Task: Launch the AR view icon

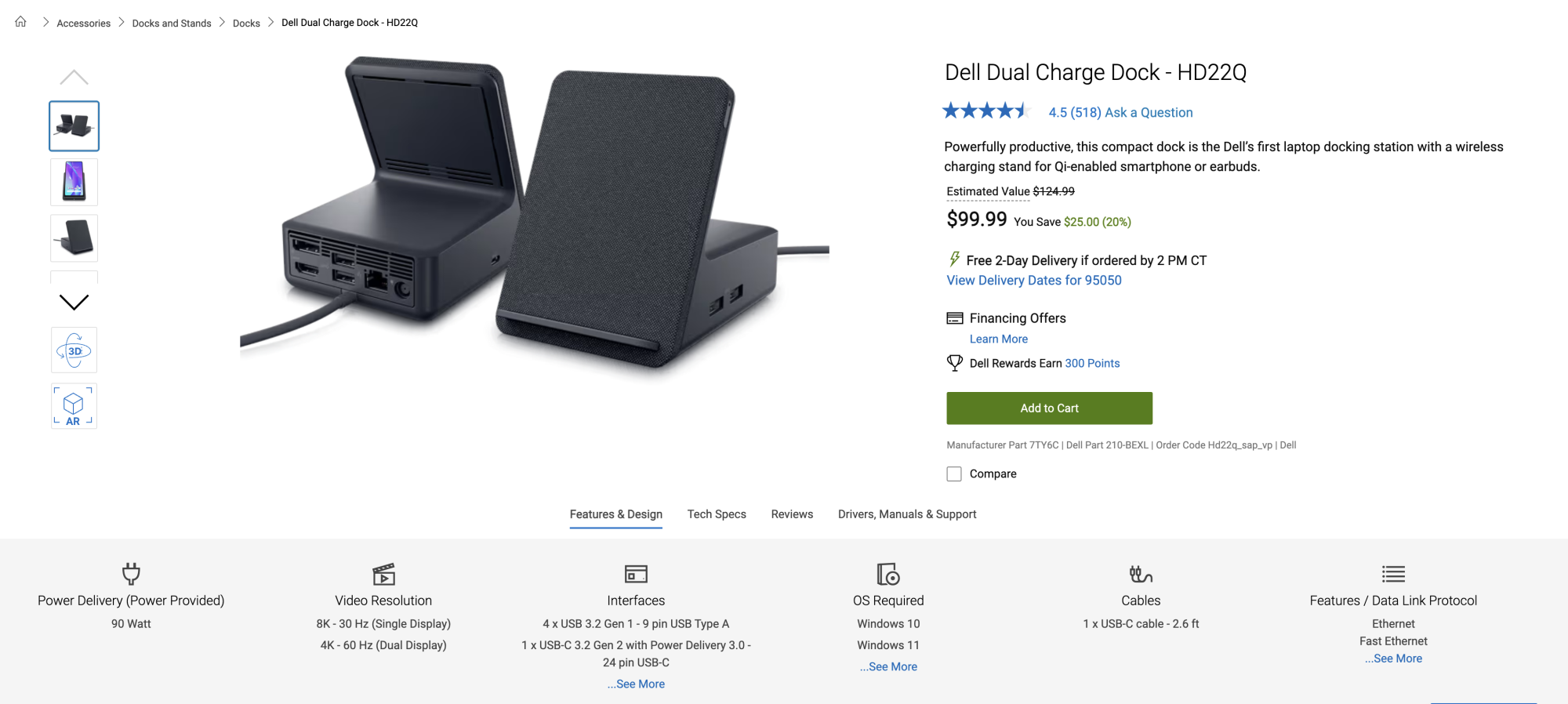Action: (x=74, y=406)
